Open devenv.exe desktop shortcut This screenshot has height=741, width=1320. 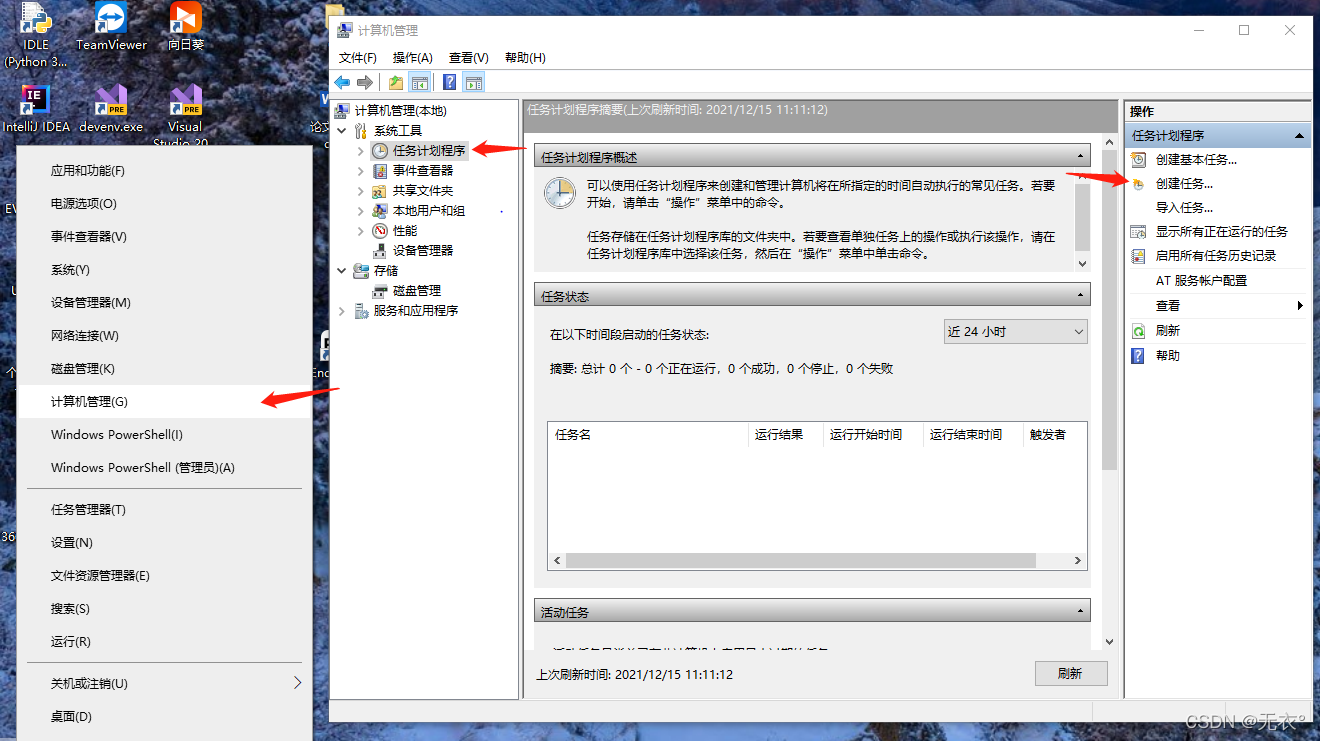click(x=111, y=110)
